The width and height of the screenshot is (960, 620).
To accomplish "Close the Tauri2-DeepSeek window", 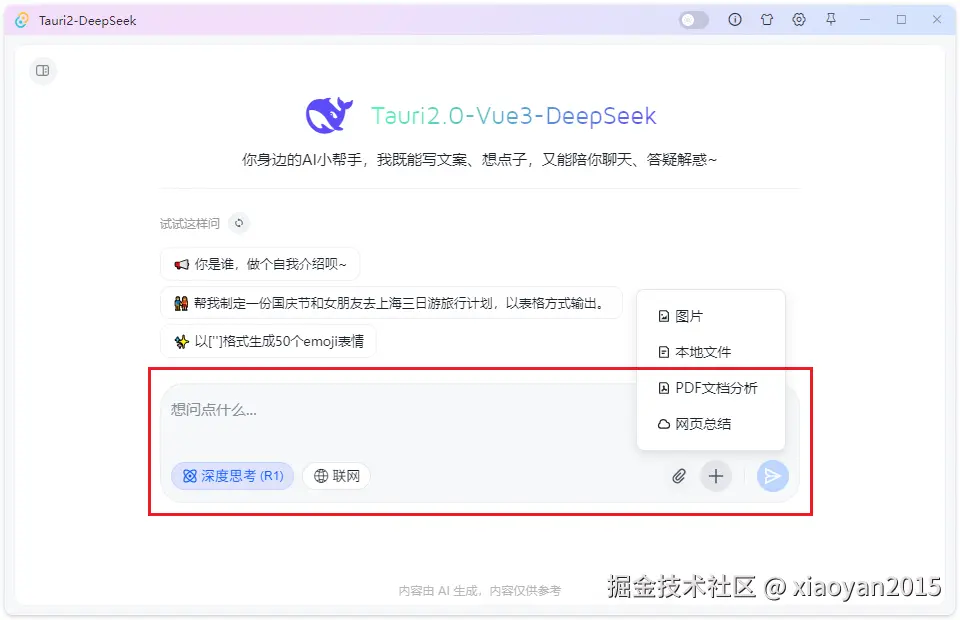I will 937,20.
